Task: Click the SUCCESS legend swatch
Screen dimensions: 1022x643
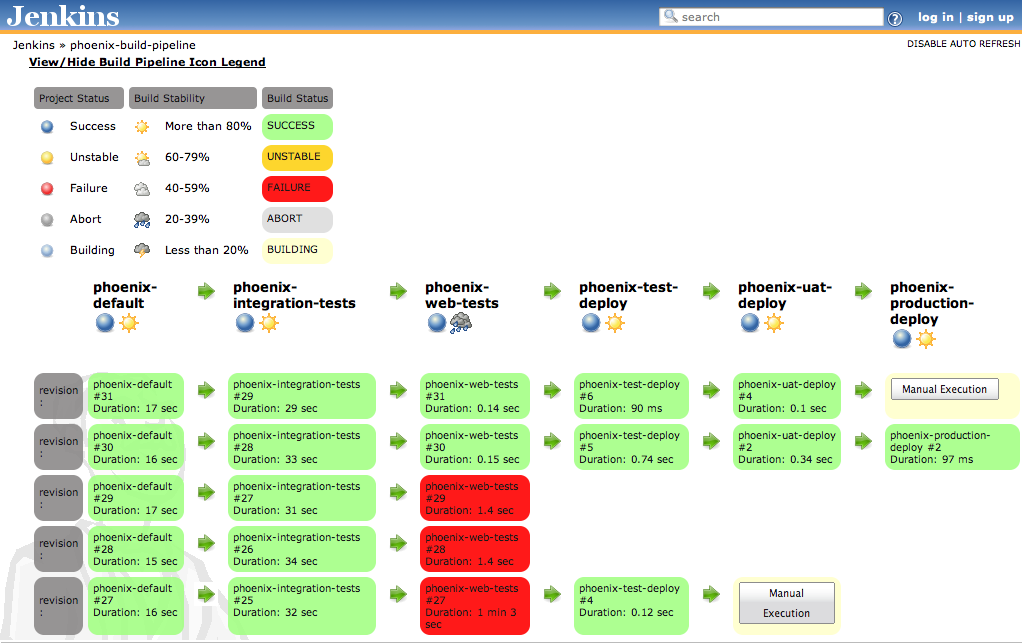Action: click(297, 126)
